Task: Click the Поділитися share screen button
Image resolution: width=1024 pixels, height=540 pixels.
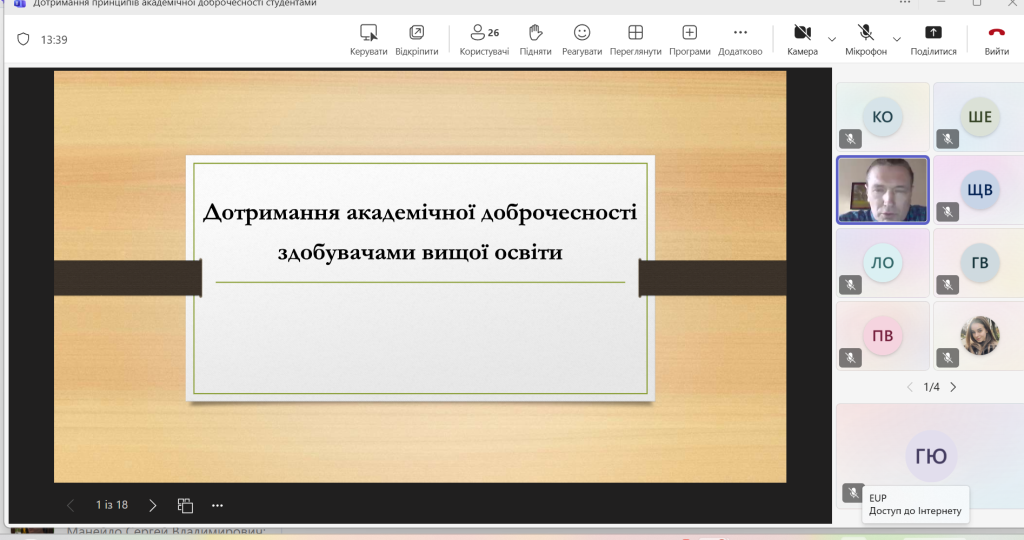Action: coord(933,33)
